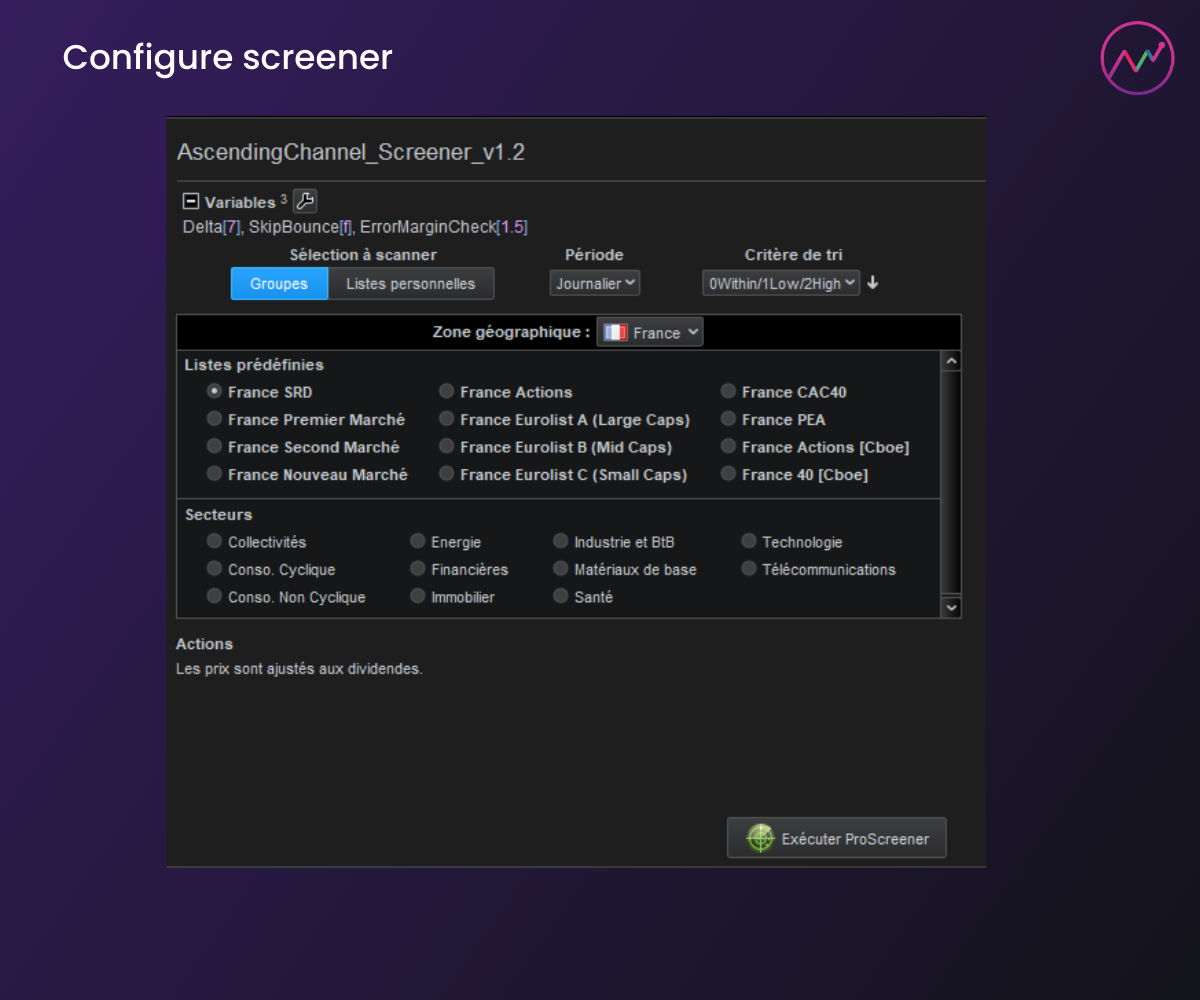Screen dimensions: 1200x1000
Task: Pick the Santé sector option
Action: [x=560, y=596]
